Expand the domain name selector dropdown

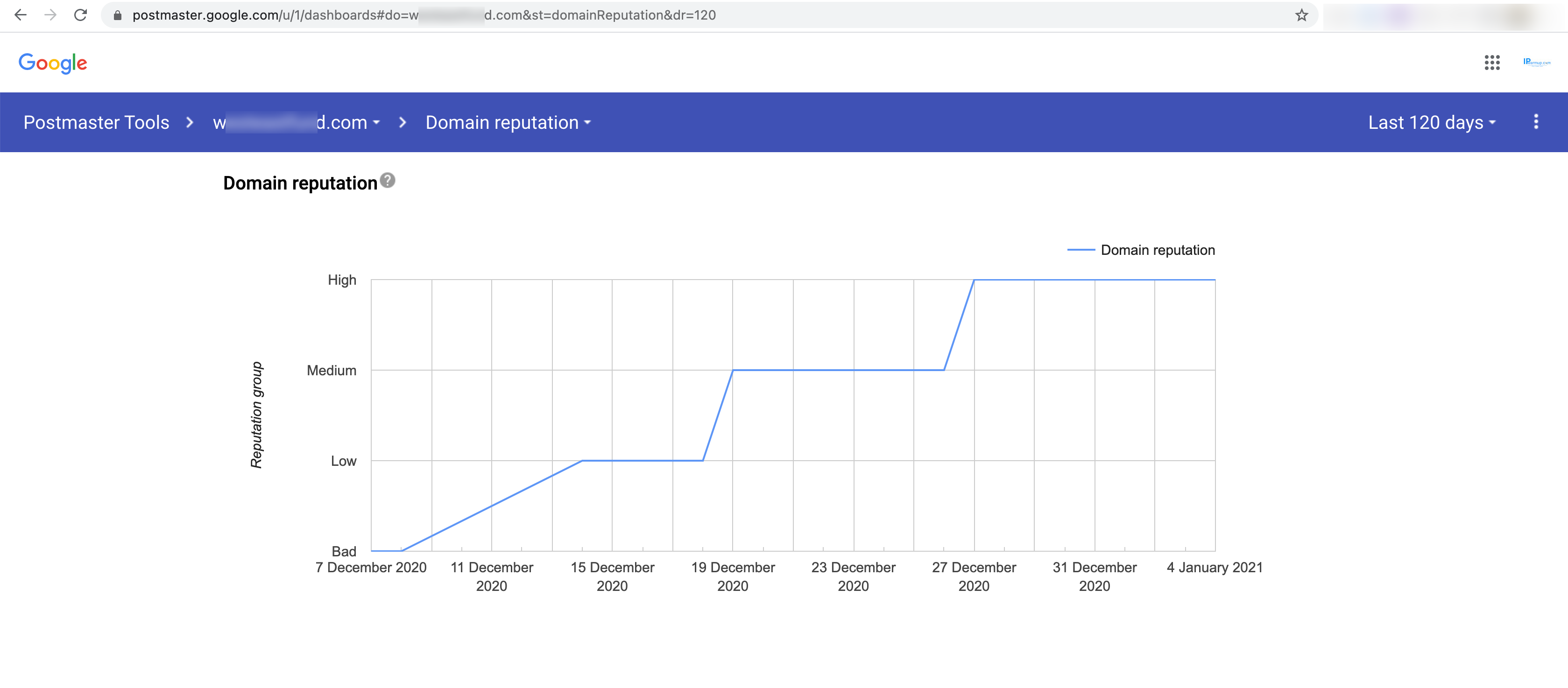click(x=297, y=122)
